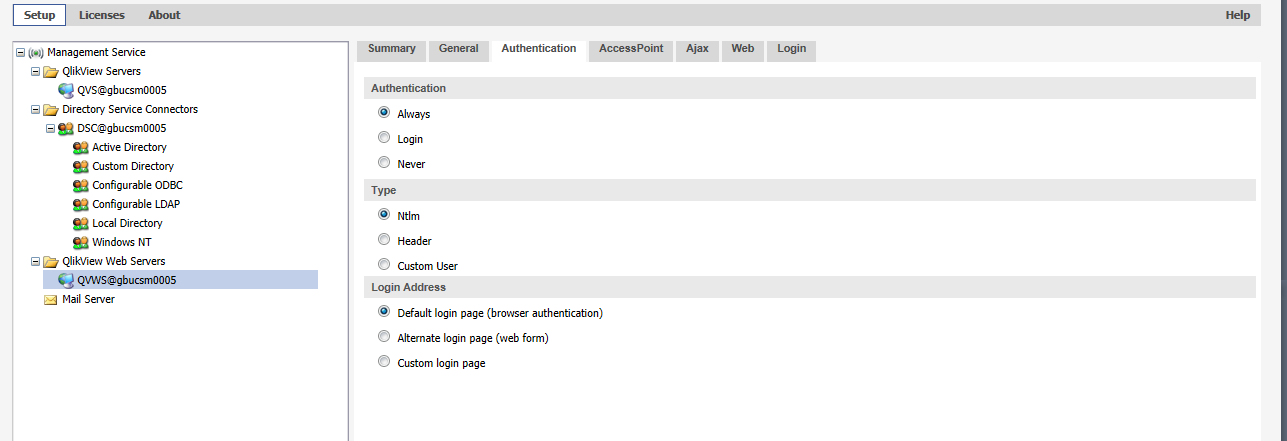Collapse the Management Service root node
This screenshot has height=441, width=1287.
click(x=21, y=52)
